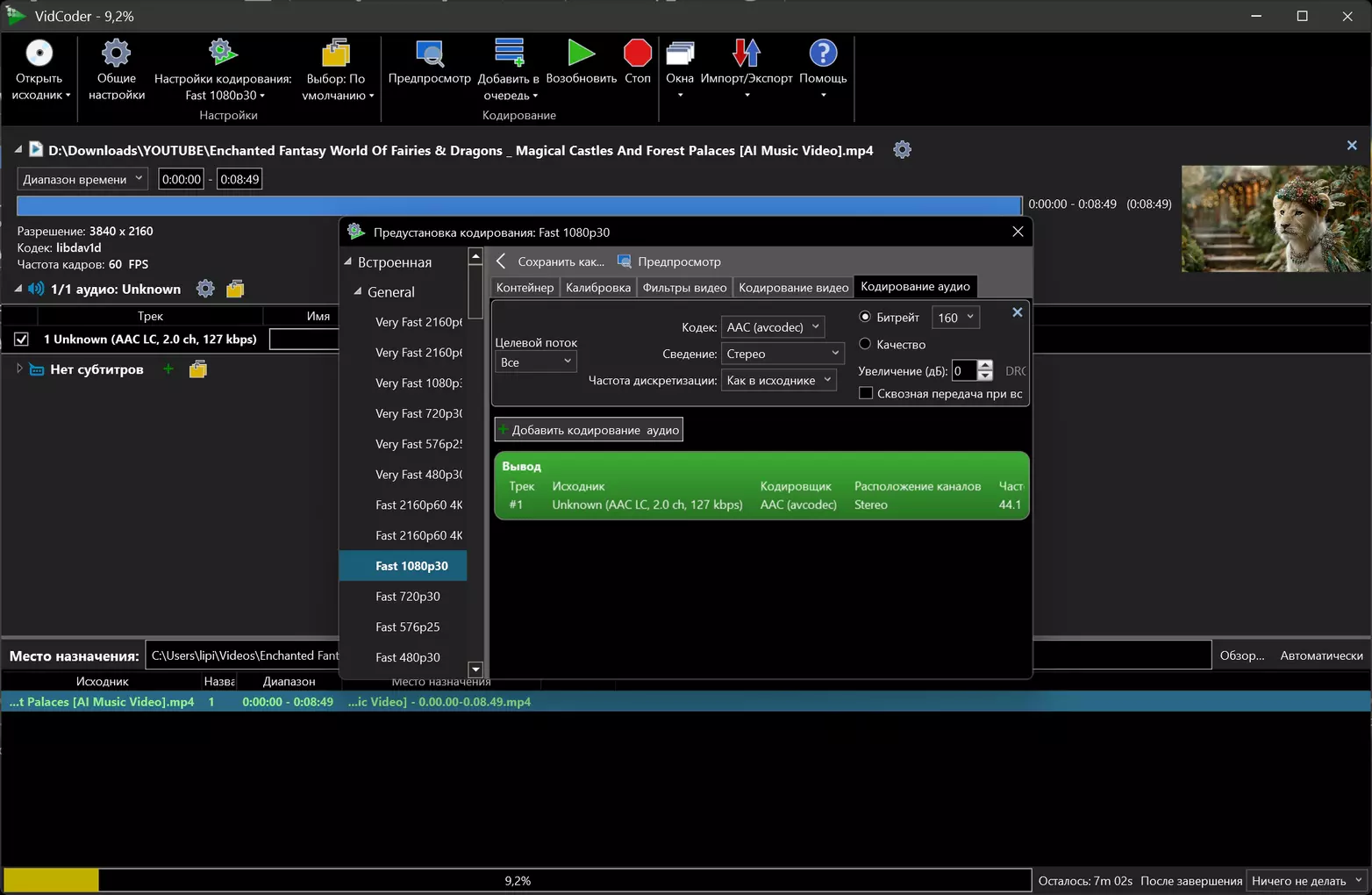Image resolution: width=1372 pixels, height=895 pixels.
Task: Switch to the Video Encoding tab
Action: pos(793,287)
